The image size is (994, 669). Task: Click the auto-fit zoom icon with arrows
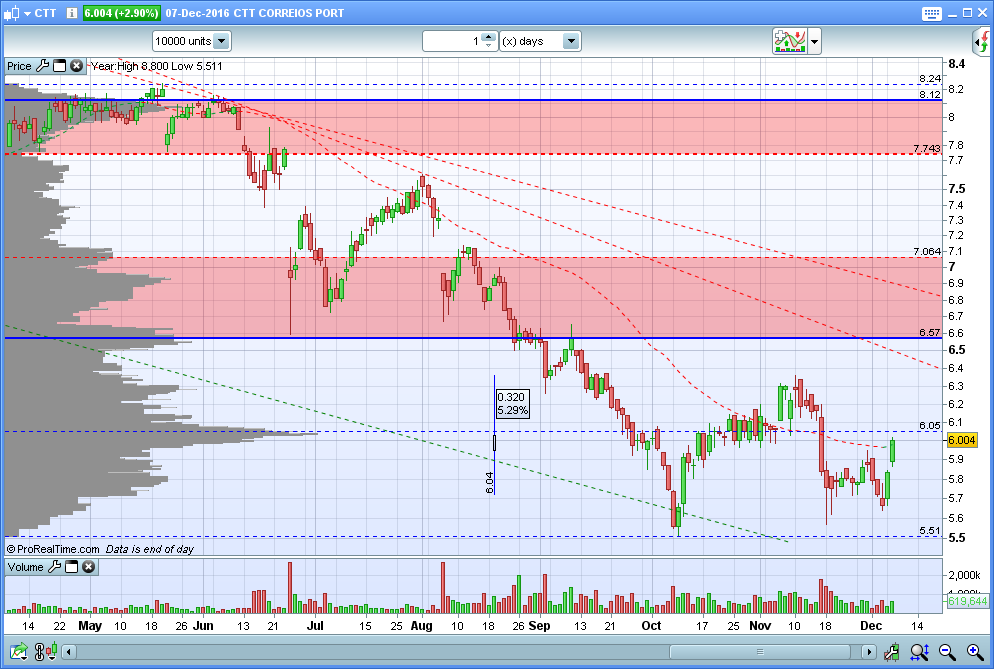point(919,651)
